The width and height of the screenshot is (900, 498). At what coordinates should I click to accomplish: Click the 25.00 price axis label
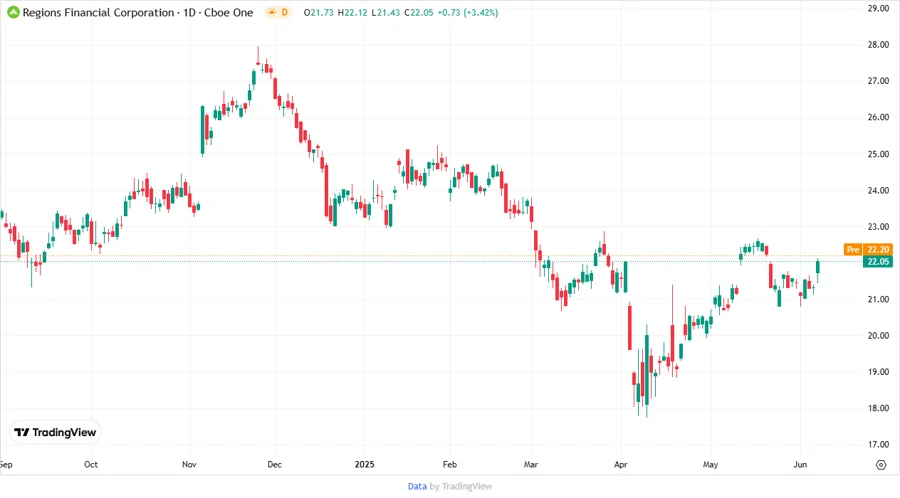click(x=878, y=154)
